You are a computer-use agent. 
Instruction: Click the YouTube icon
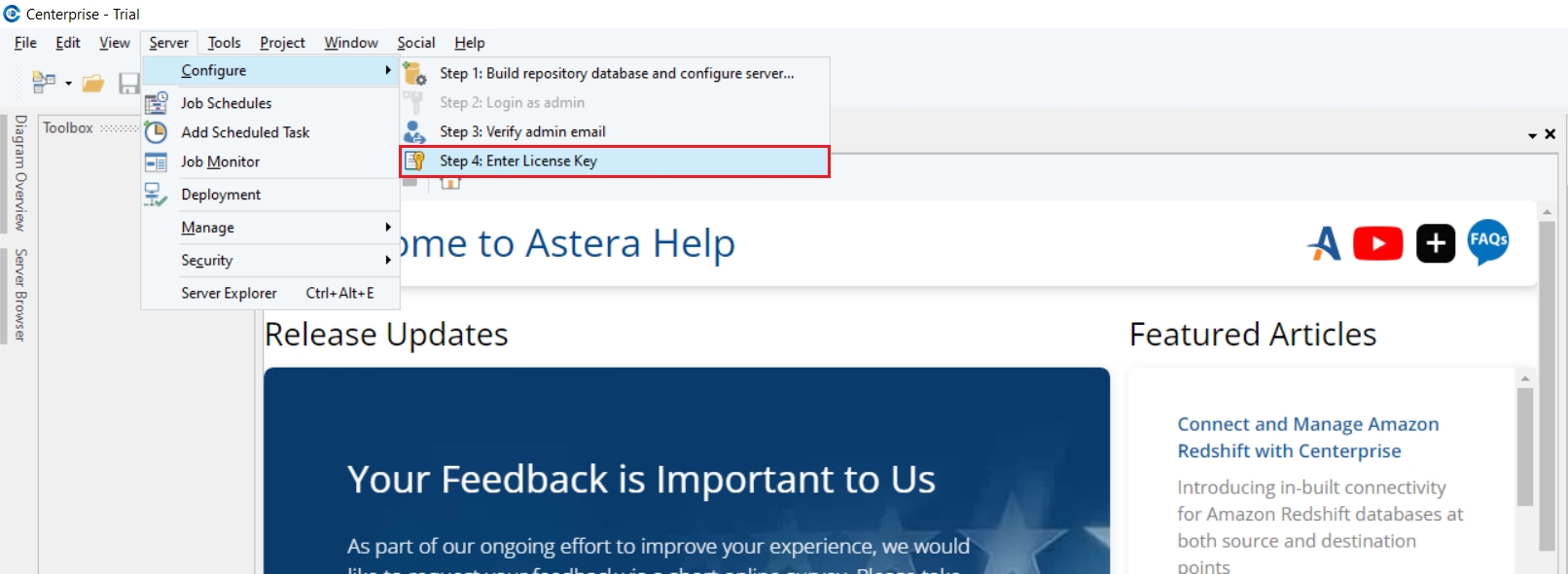1378,243
